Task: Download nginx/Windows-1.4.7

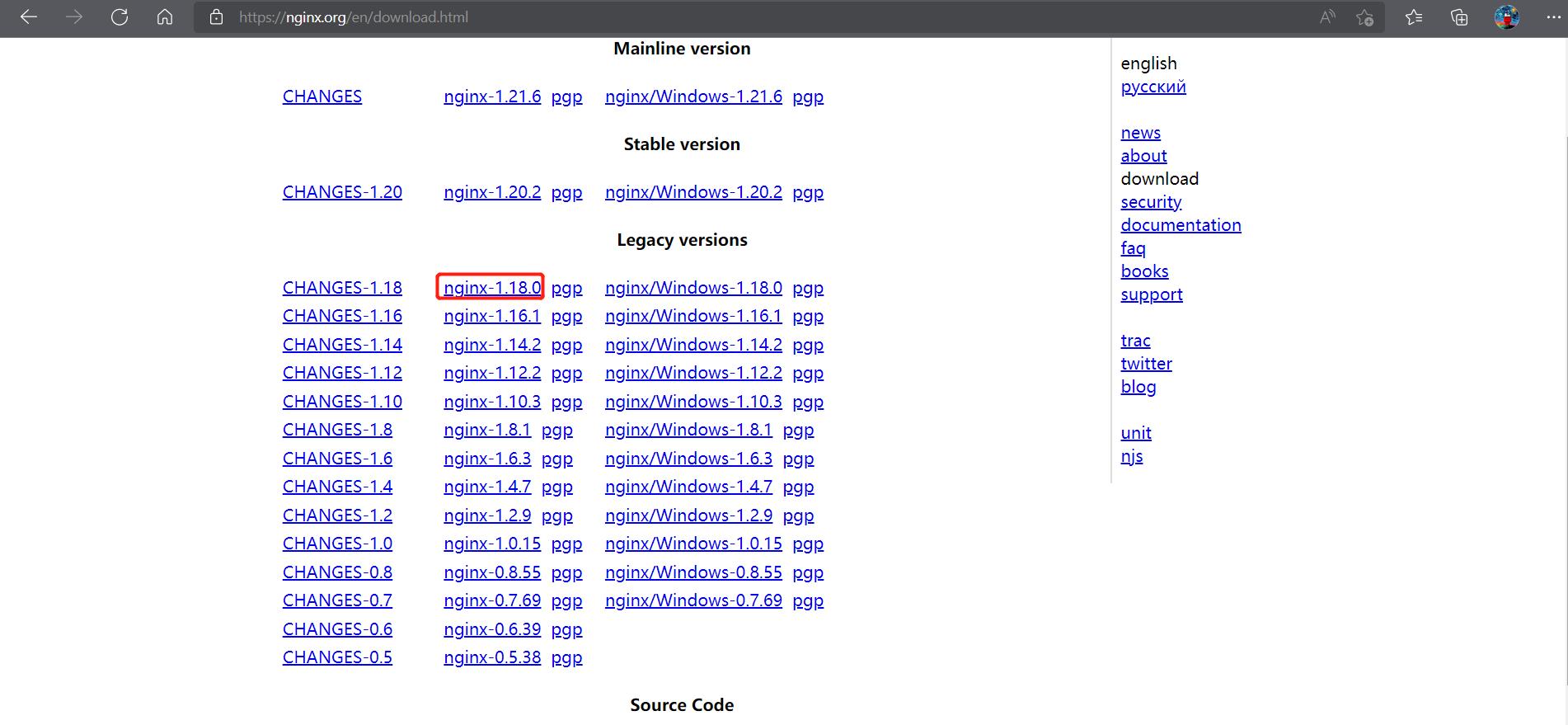Action: click(x=688, y=487)
